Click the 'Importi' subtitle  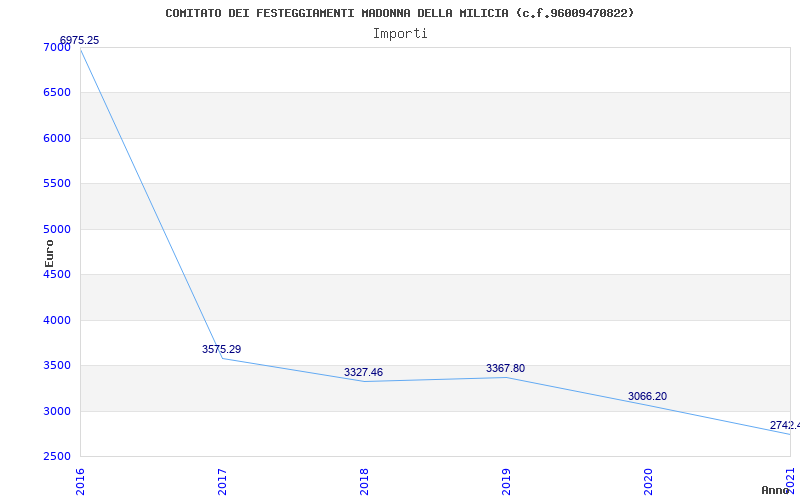[400, 34]
